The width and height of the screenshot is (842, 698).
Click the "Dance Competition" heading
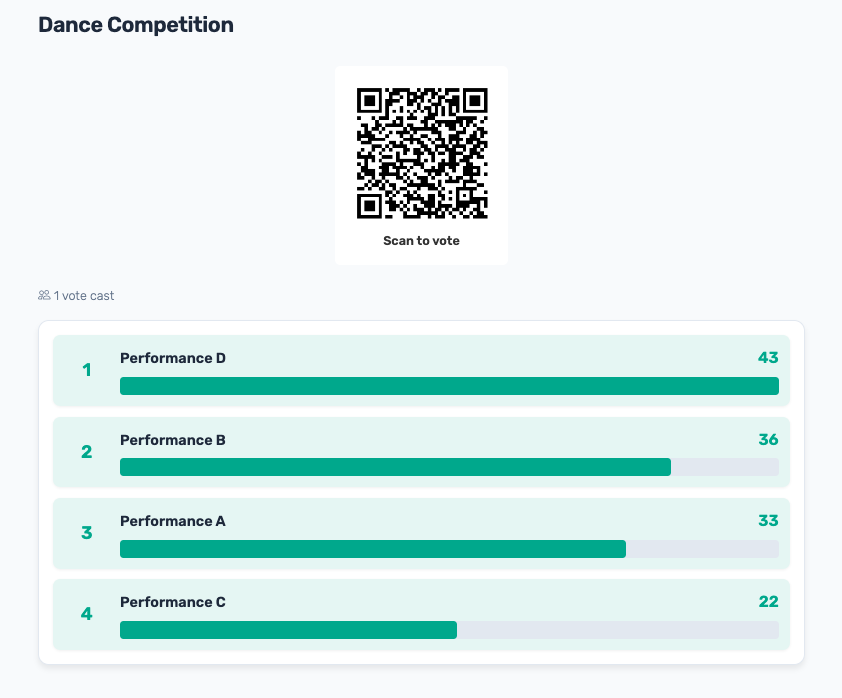(x=136, y=25)
